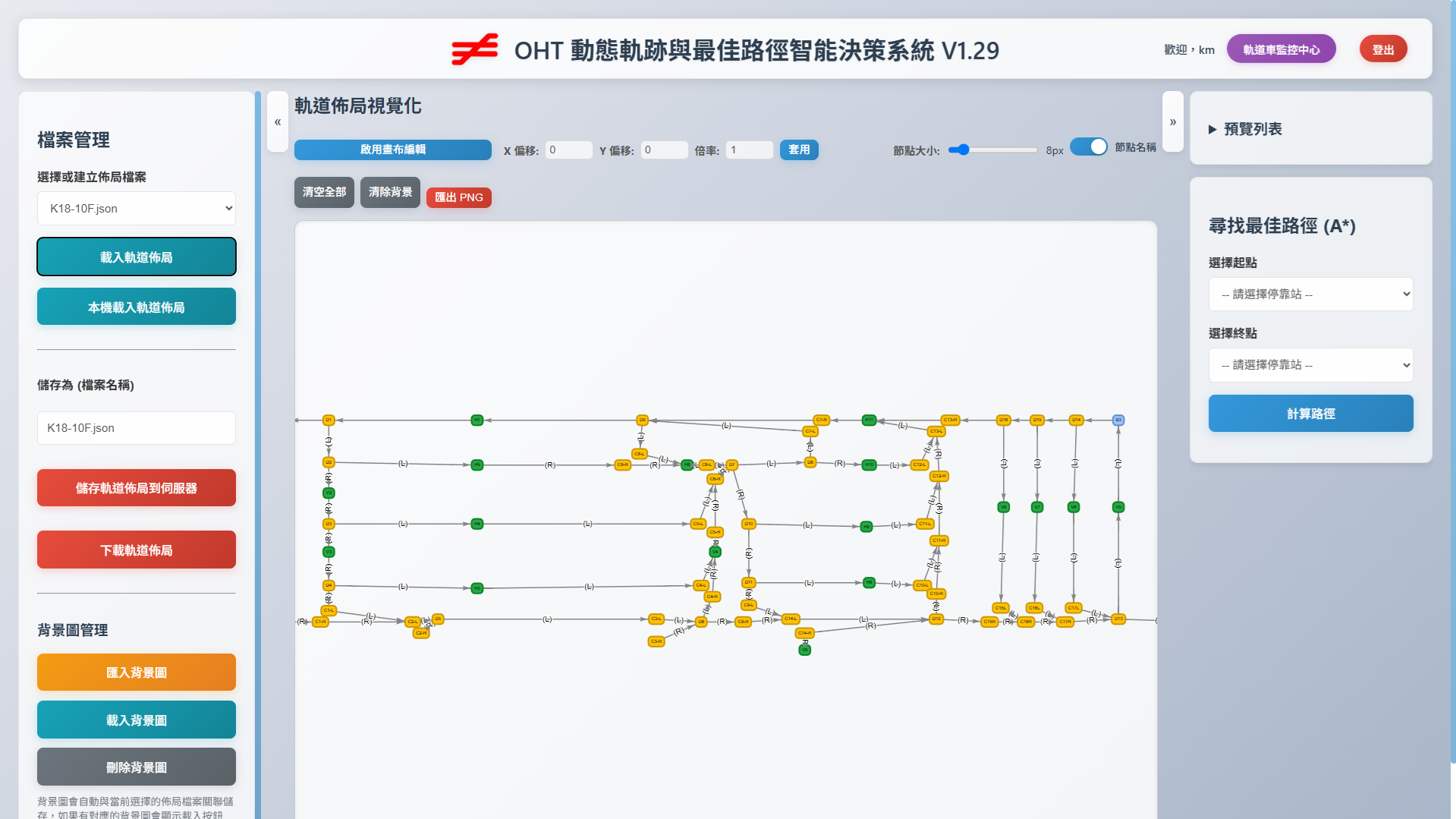Screen dimensions: 1456x819
Task: Click 套用 apply button
Action: [x=799, y=150]
